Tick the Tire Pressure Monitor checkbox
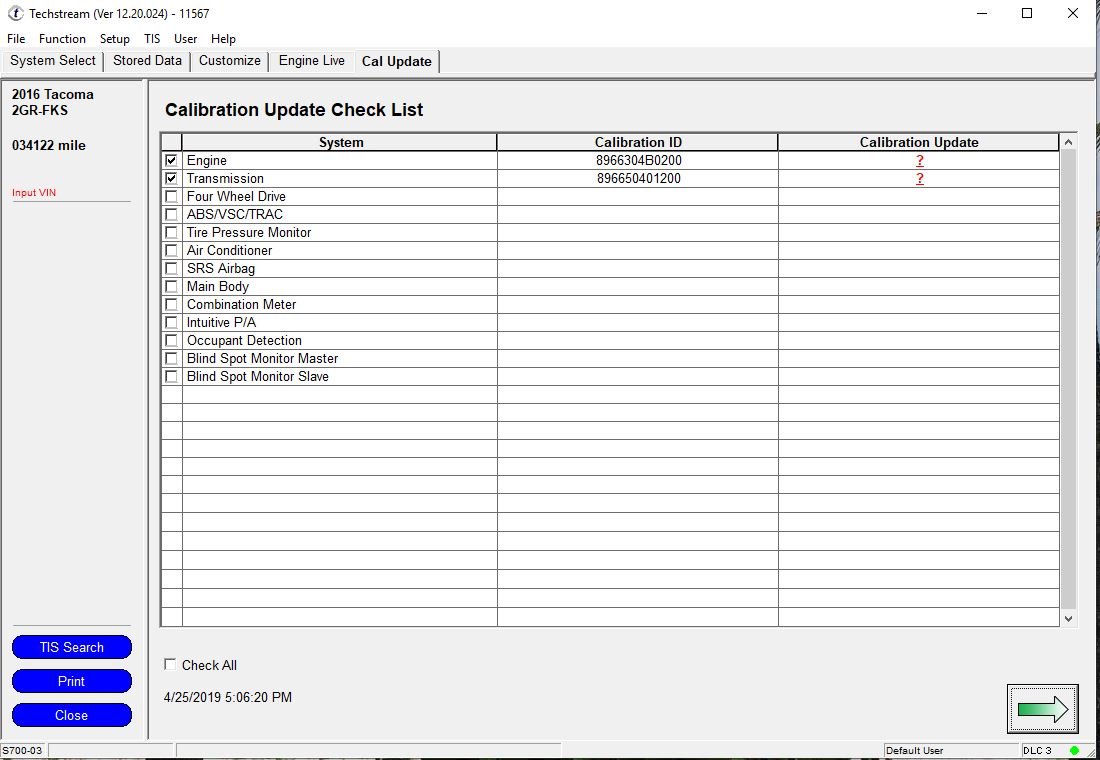Viewport: 1100px width, 760px height. point(171,232)
